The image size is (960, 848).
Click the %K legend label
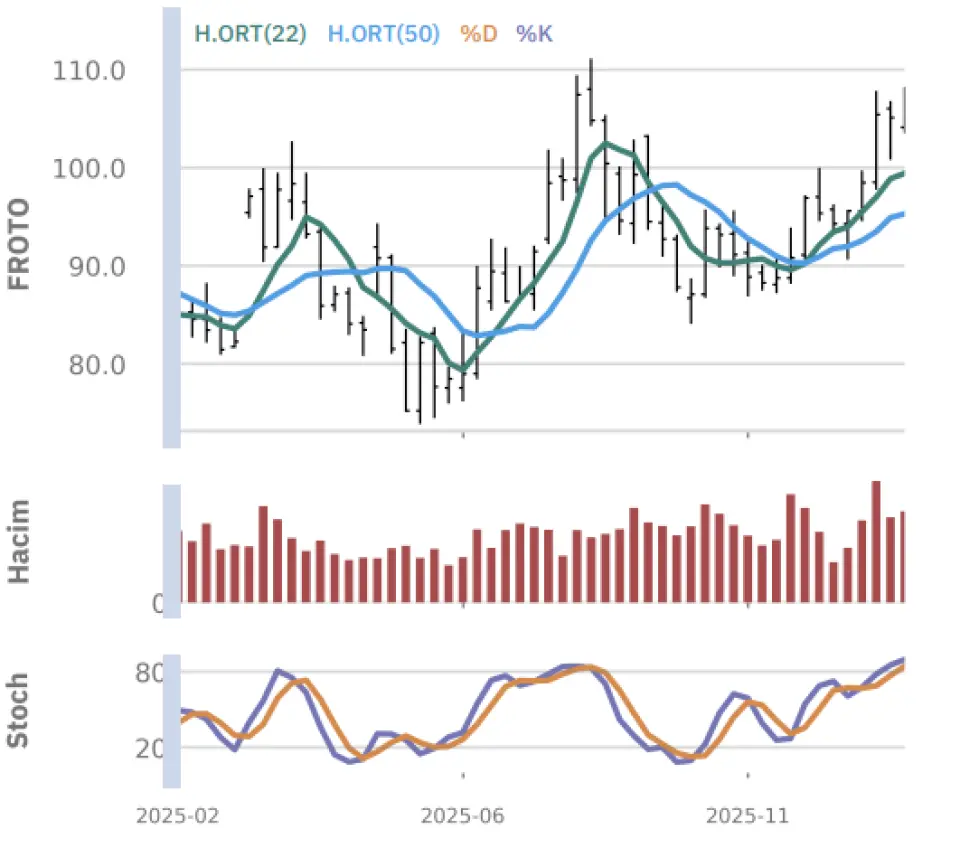click(x=534, y=34)
